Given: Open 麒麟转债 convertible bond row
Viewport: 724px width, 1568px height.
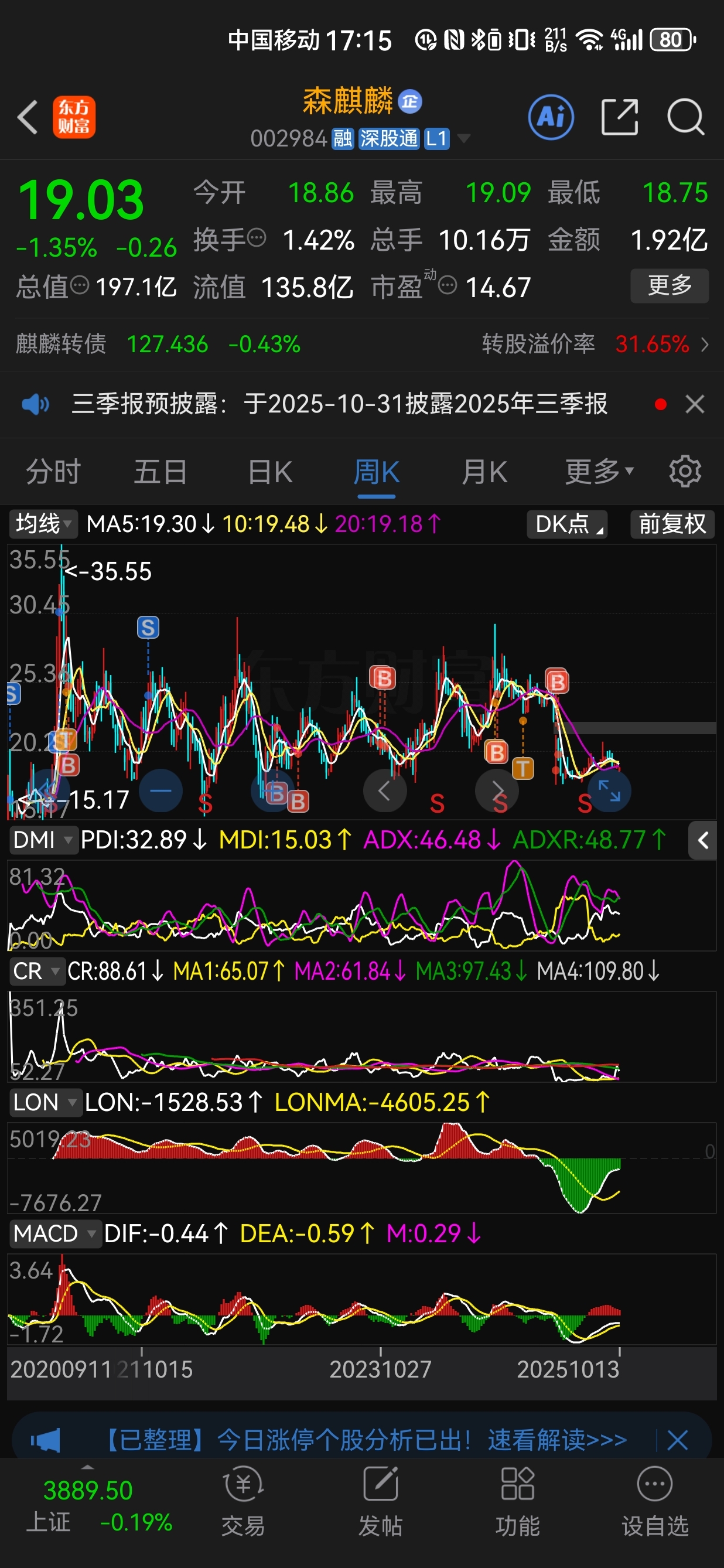Looking at the screenshot, I should pyautogui.click(x=158, y=345).
